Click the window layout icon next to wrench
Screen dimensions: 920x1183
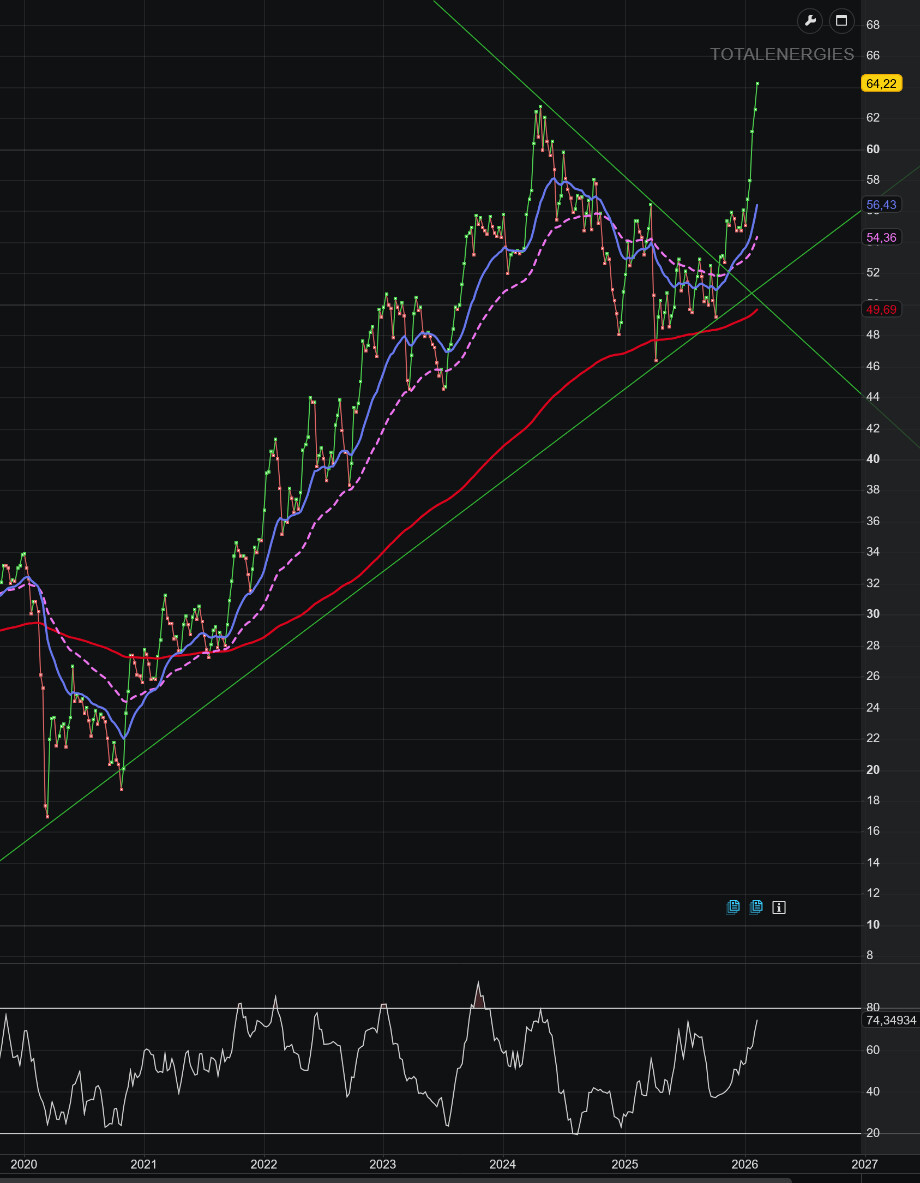[x=841, y=21]
